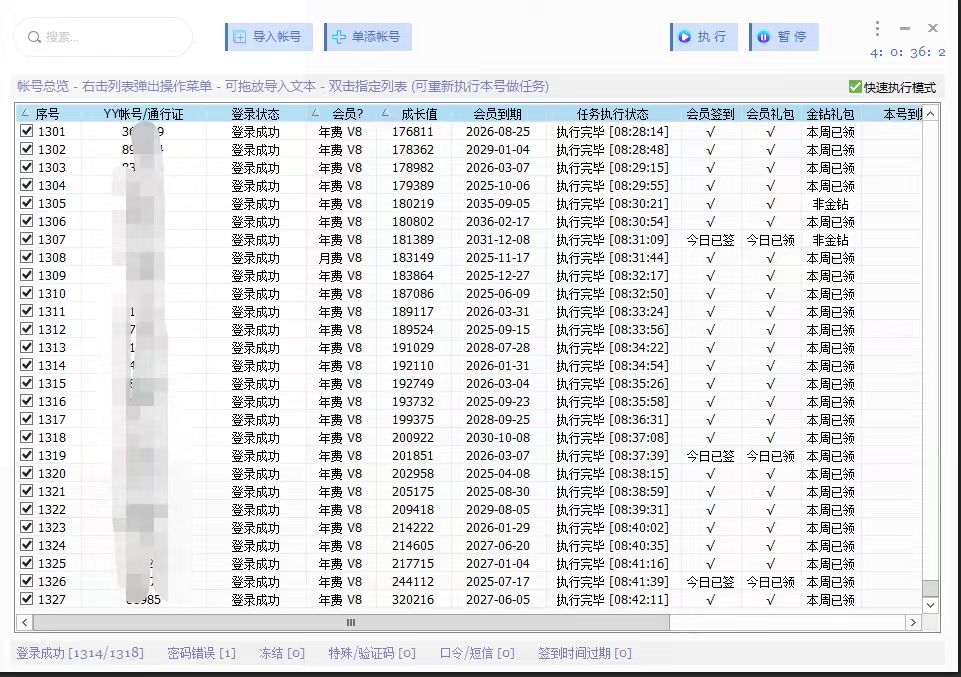
Task: Click the 密码错误 [1] status filter
Action: point(201,653)
